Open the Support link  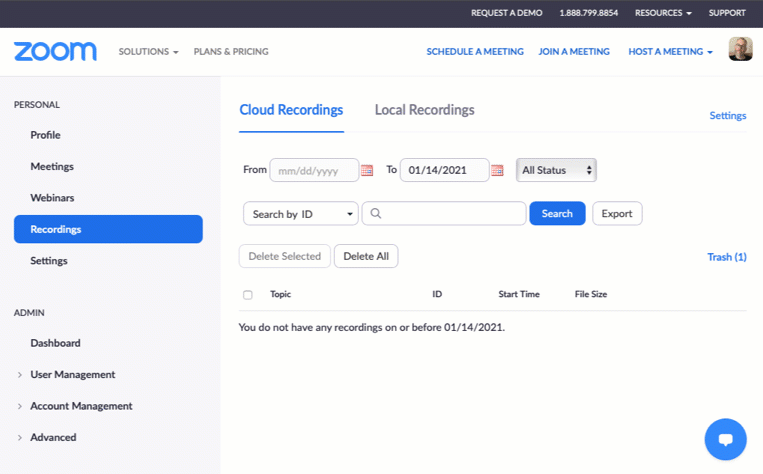pos(727,13)
